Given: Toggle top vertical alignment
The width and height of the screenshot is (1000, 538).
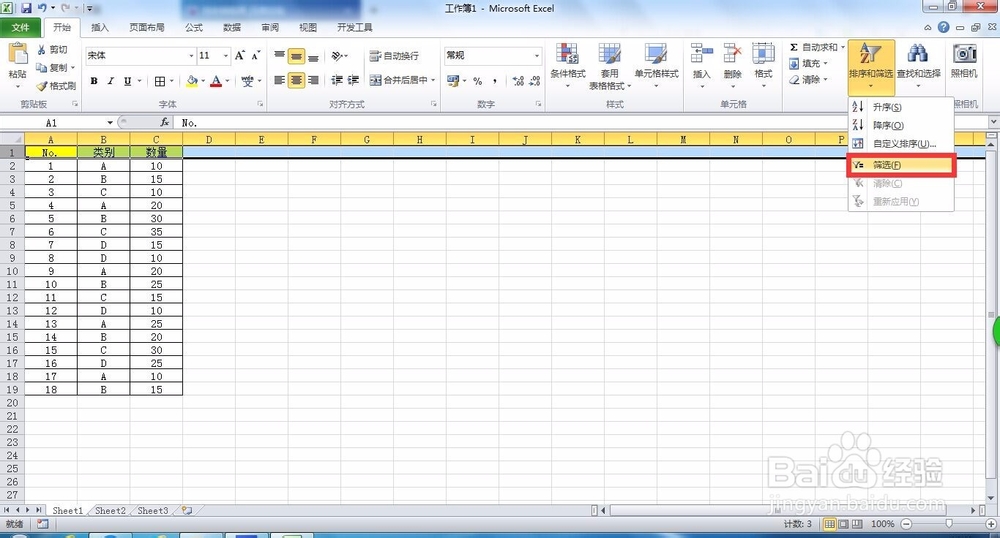Looking at the screenshot, I should coord(279,56).
